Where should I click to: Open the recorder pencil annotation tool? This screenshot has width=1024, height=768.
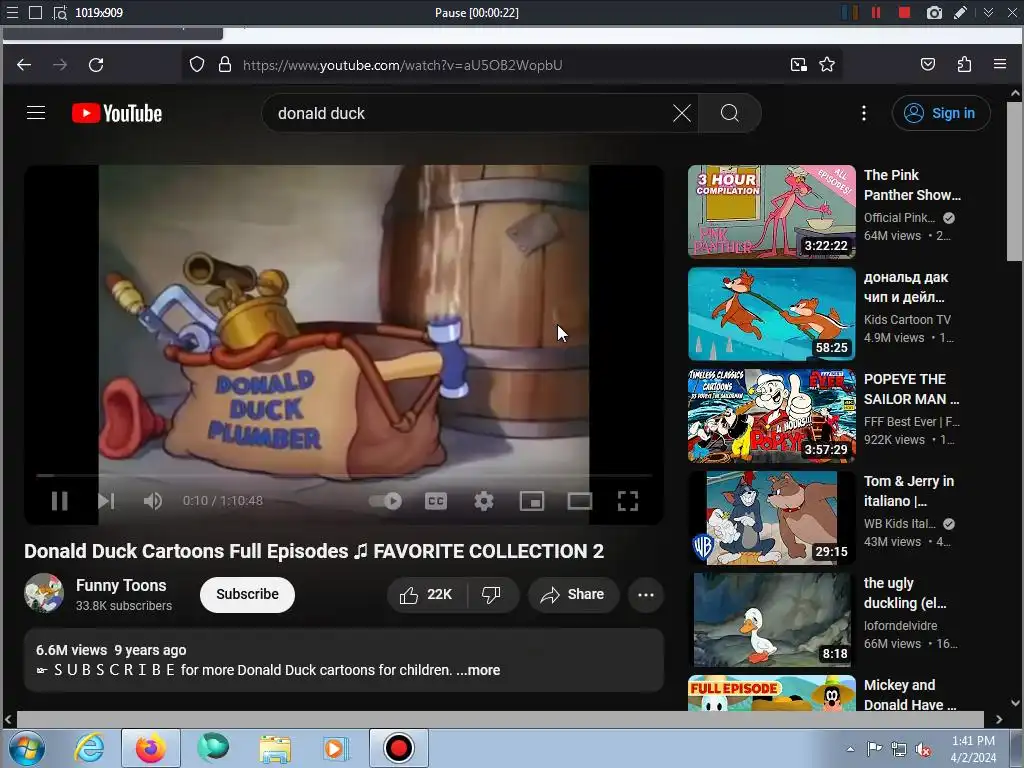(961, 12)
